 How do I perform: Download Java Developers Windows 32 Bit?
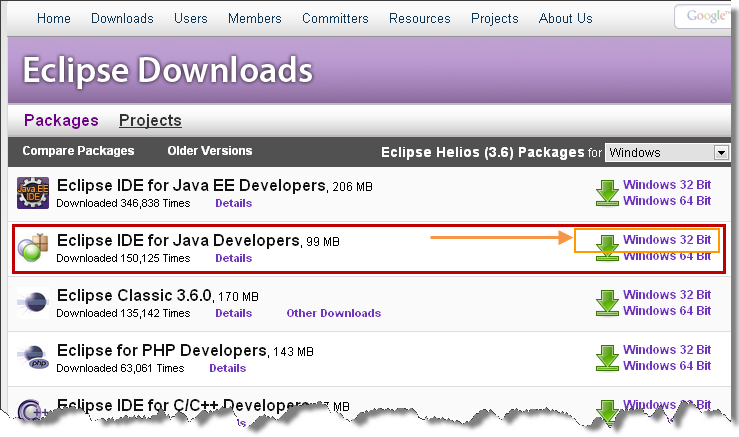(x=667, y=239)
